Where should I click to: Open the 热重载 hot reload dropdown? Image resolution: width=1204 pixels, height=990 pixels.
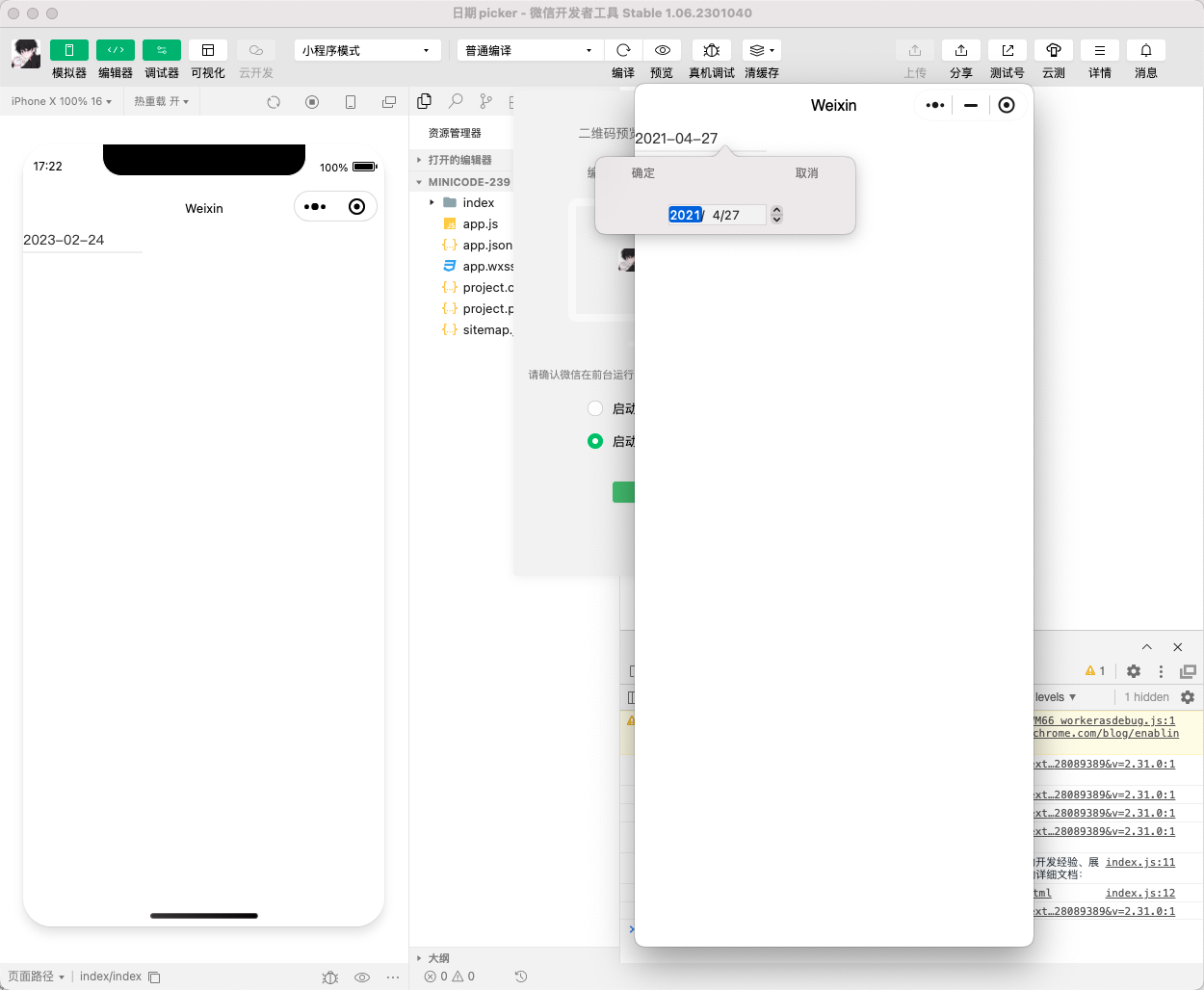pyautogui.click(x=162, y=101)
